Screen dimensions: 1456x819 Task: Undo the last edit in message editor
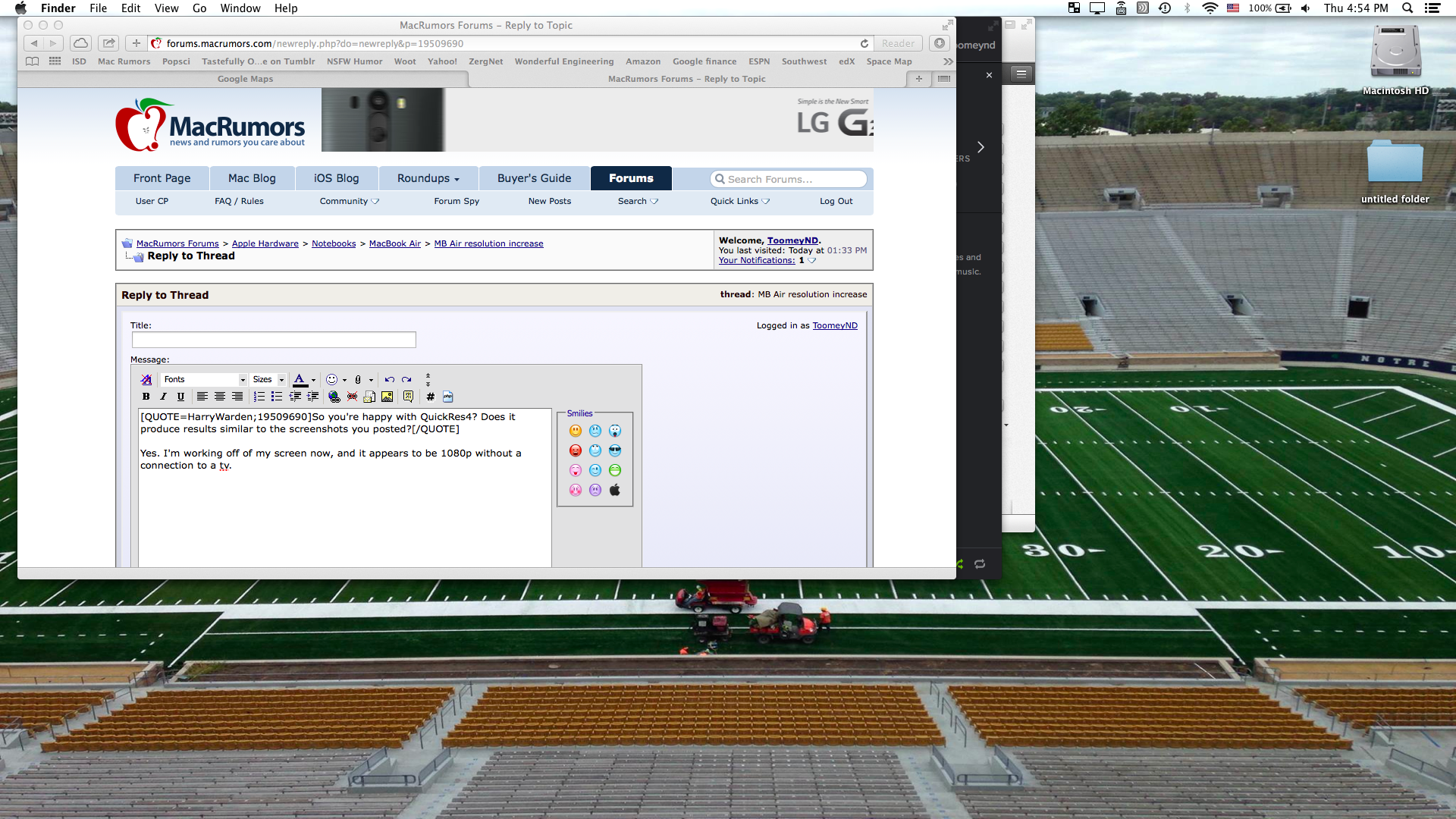coord(389,379)
